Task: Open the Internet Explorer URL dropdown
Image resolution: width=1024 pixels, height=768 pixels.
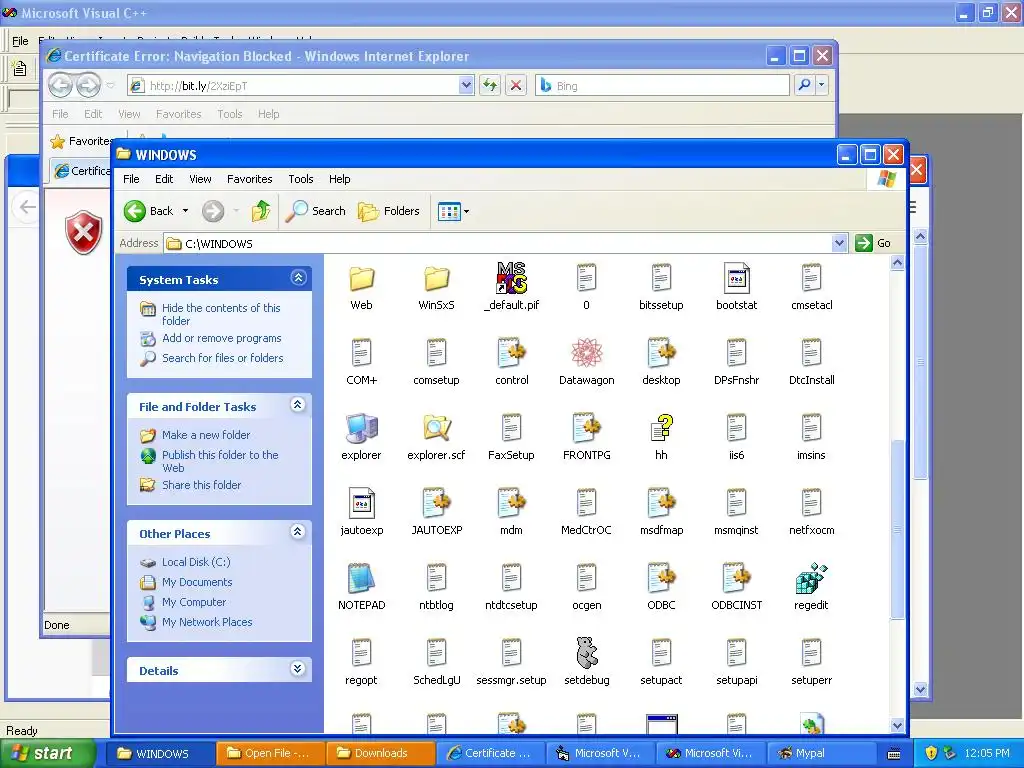Action: (x=466, y=85)
